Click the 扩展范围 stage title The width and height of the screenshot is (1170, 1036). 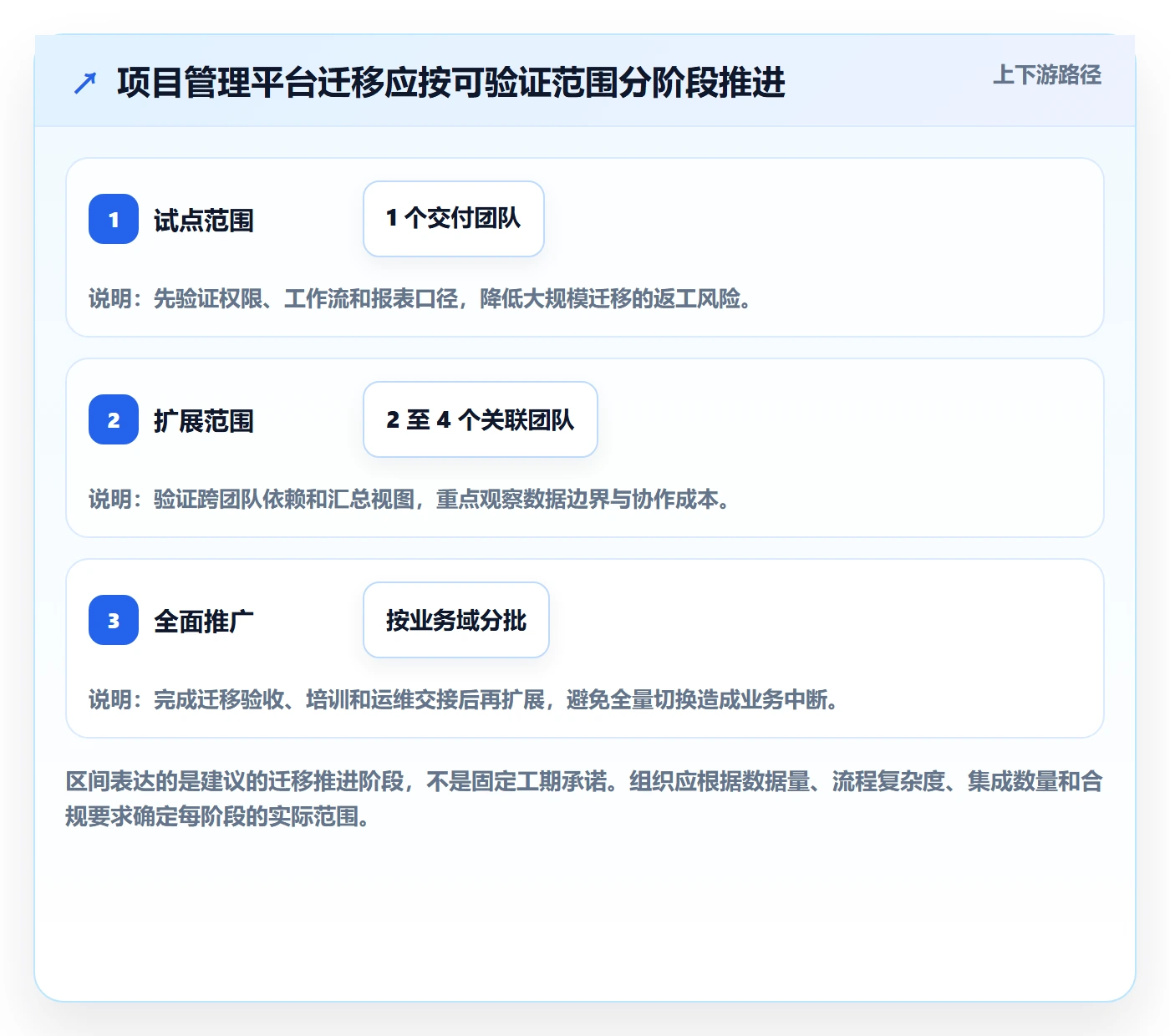point(204,421)
